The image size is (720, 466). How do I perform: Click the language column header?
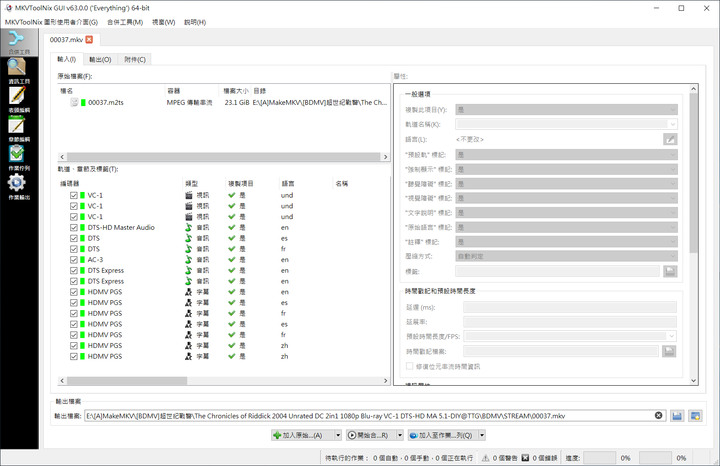tap(305, 183)
